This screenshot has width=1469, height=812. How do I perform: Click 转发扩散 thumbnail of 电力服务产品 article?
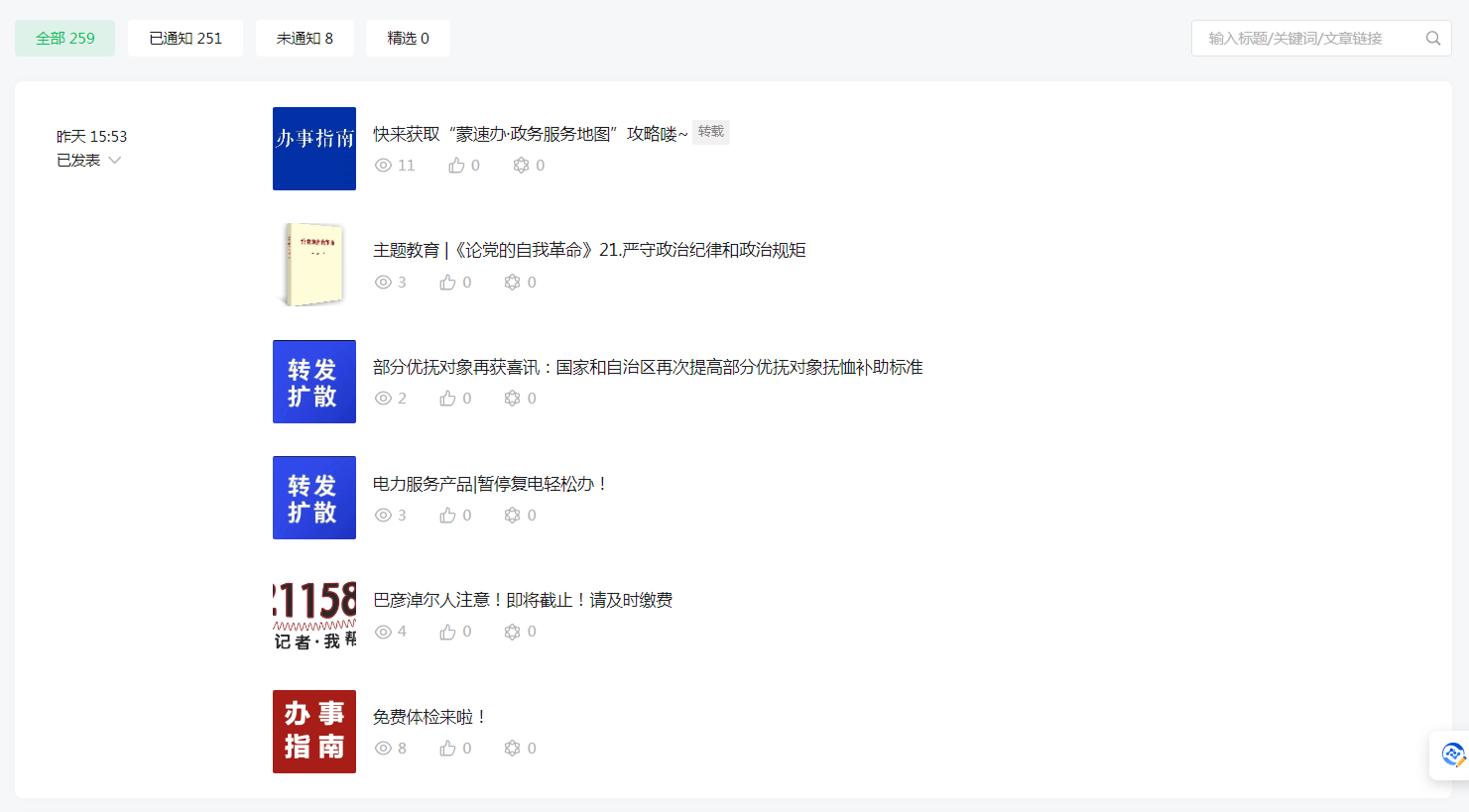(x=314, y=498)
